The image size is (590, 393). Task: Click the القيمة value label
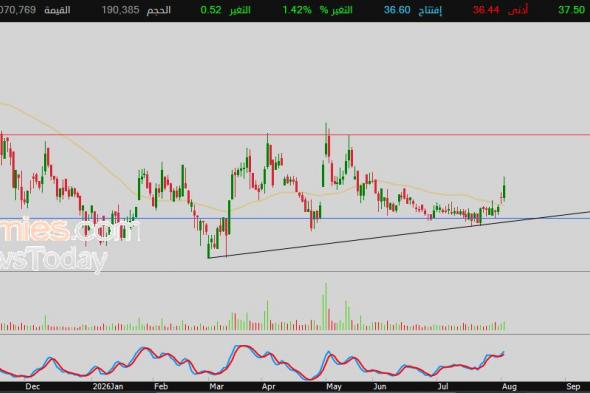[57, 10]
